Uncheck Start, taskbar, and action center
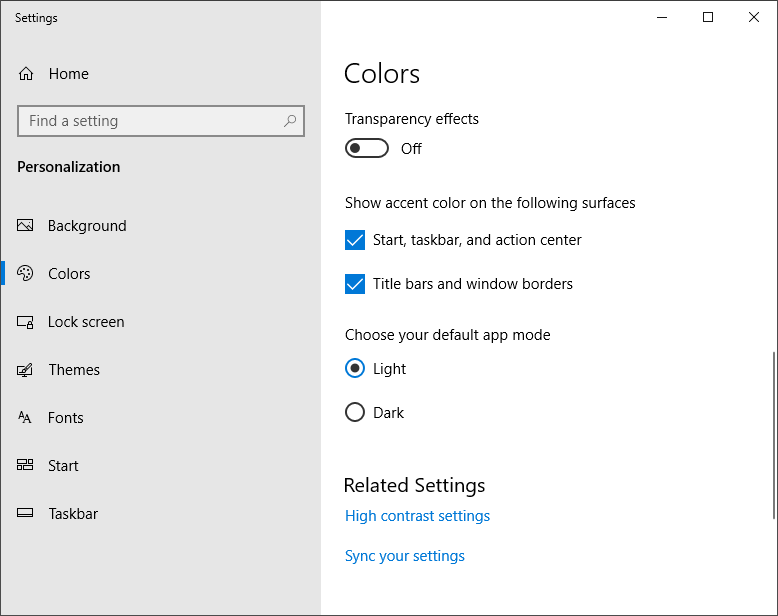Screen dimensions: 778x616 [x=355, y=240]
